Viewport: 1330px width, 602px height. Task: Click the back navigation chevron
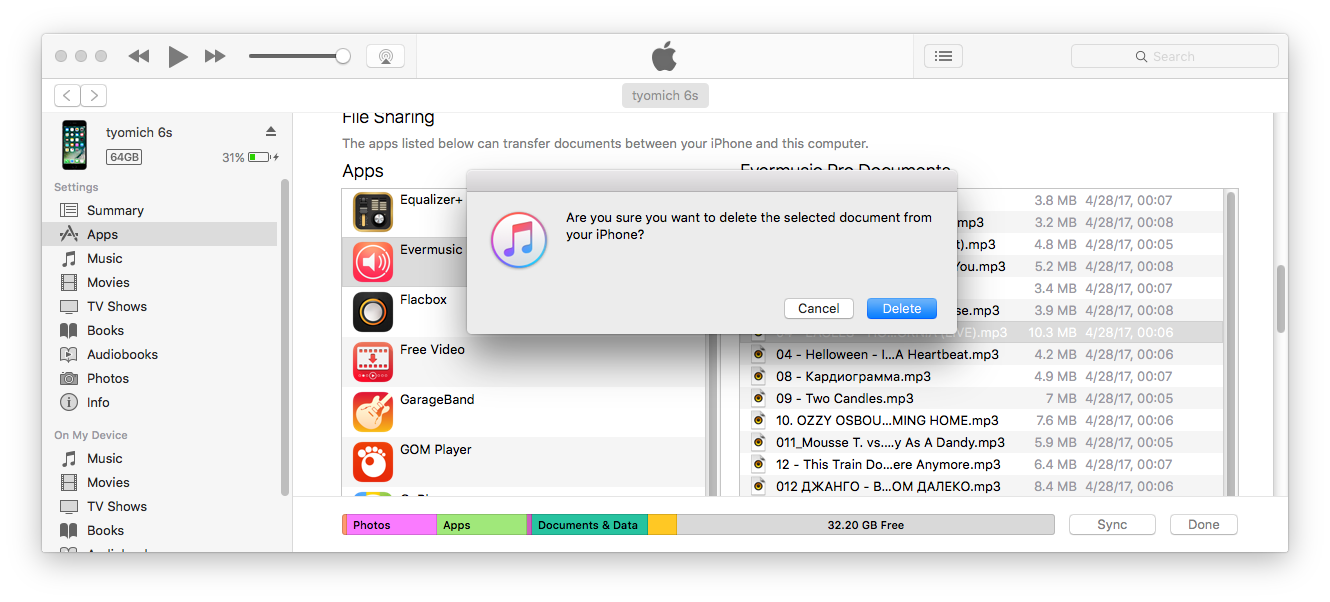66,95
